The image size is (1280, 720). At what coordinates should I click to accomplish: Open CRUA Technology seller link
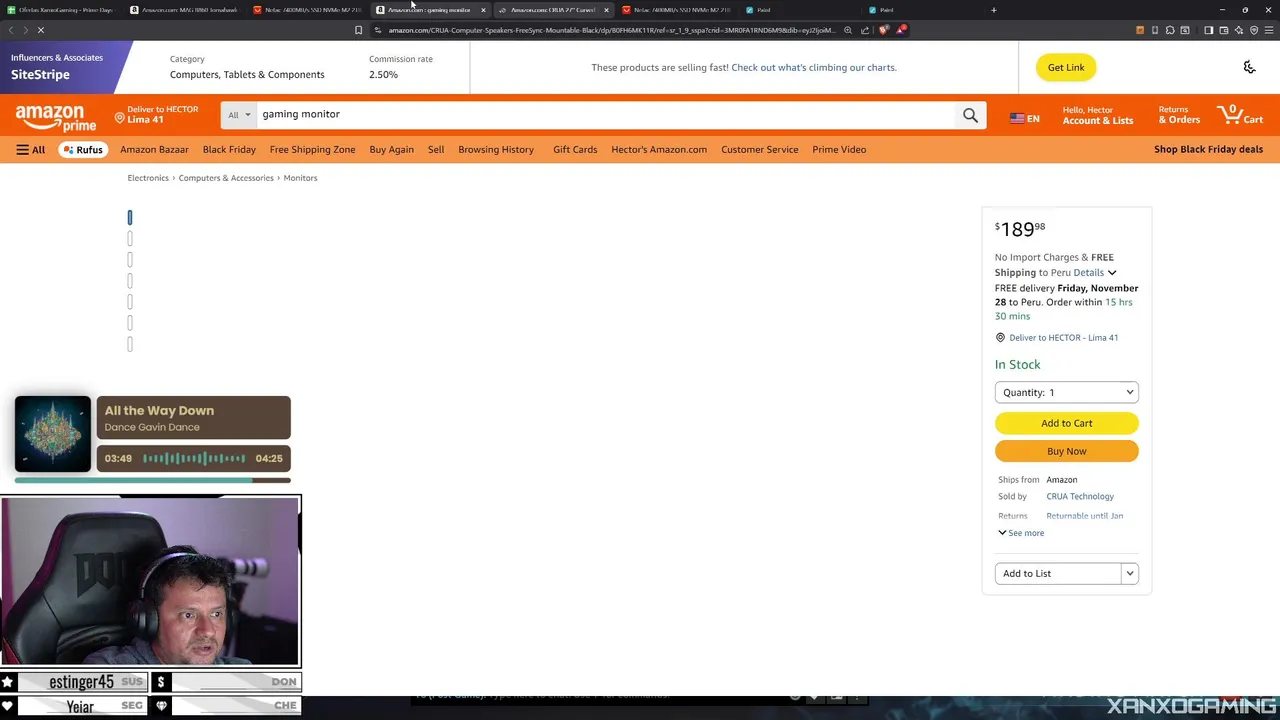point(1080,496)
